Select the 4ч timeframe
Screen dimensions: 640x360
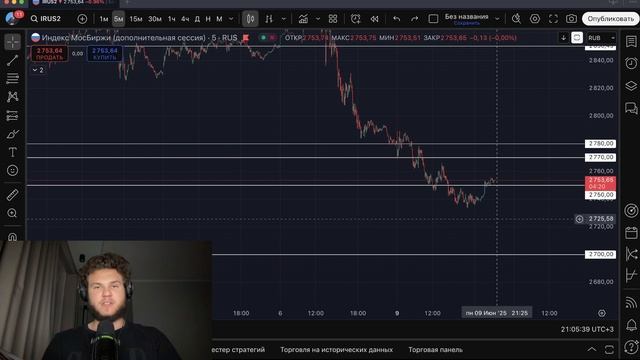coord(185,19)
